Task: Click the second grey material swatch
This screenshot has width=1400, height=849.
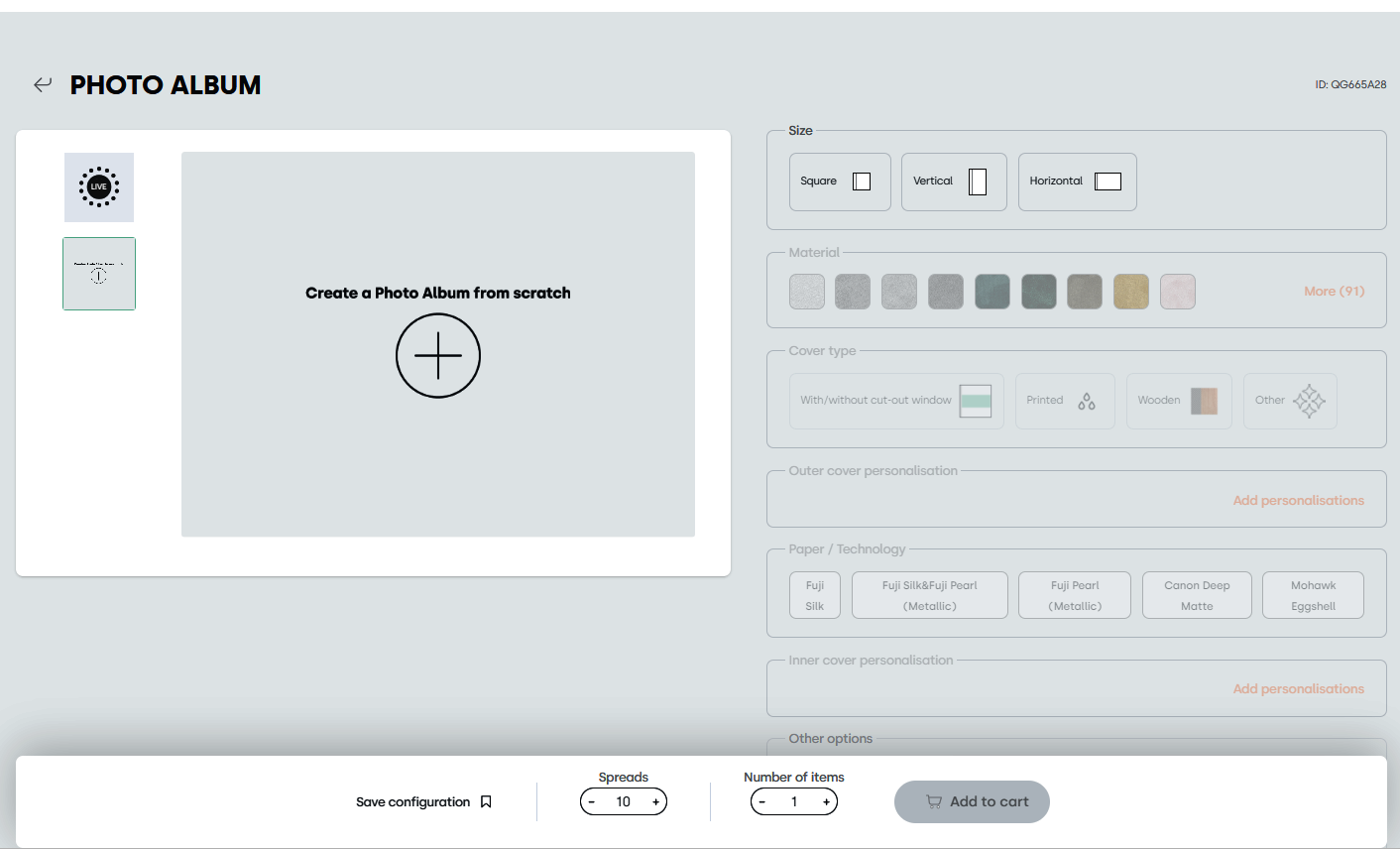Action: [853, 292]
